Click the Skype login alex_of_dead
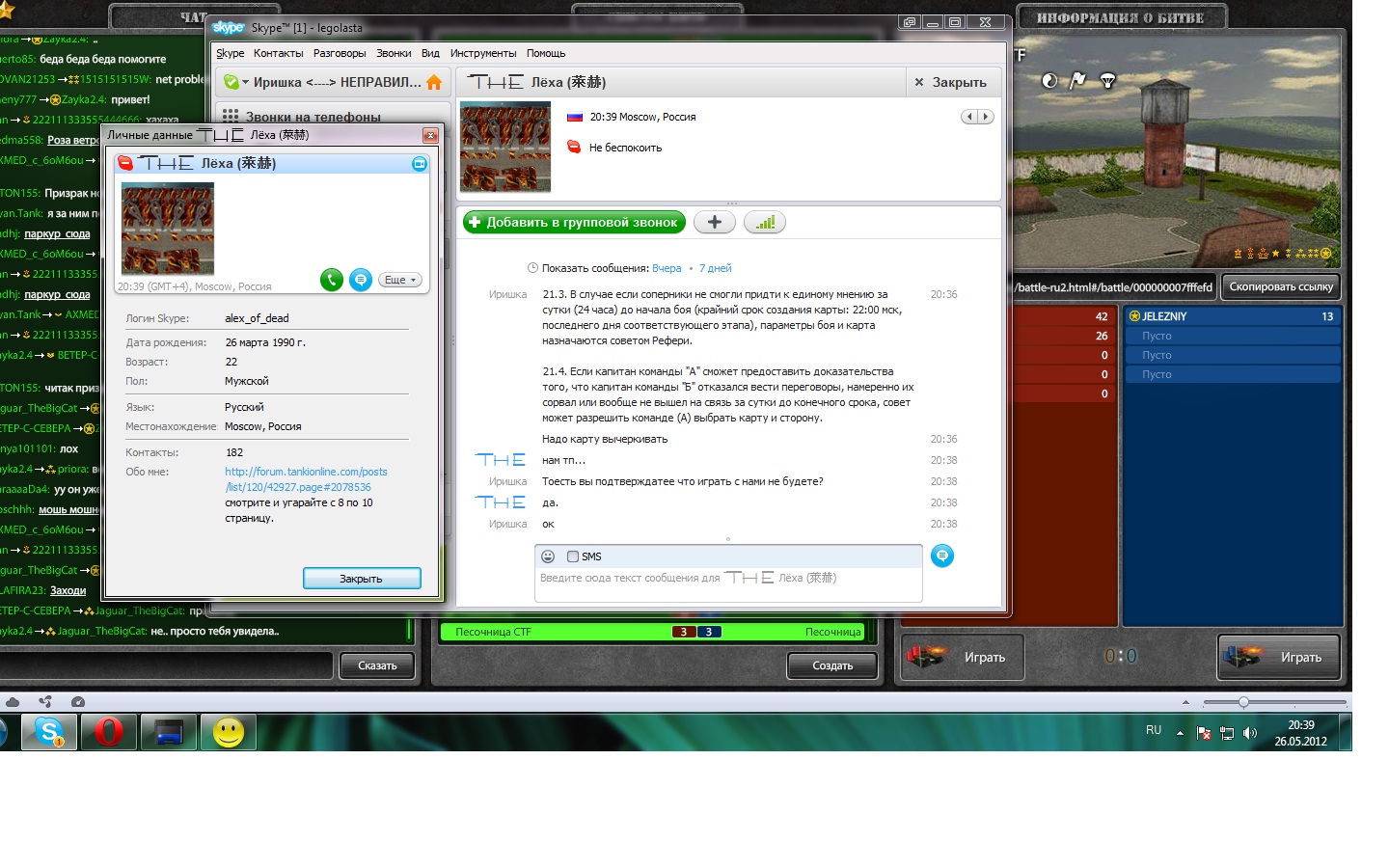1389x868 pixels. pos(257,318)
